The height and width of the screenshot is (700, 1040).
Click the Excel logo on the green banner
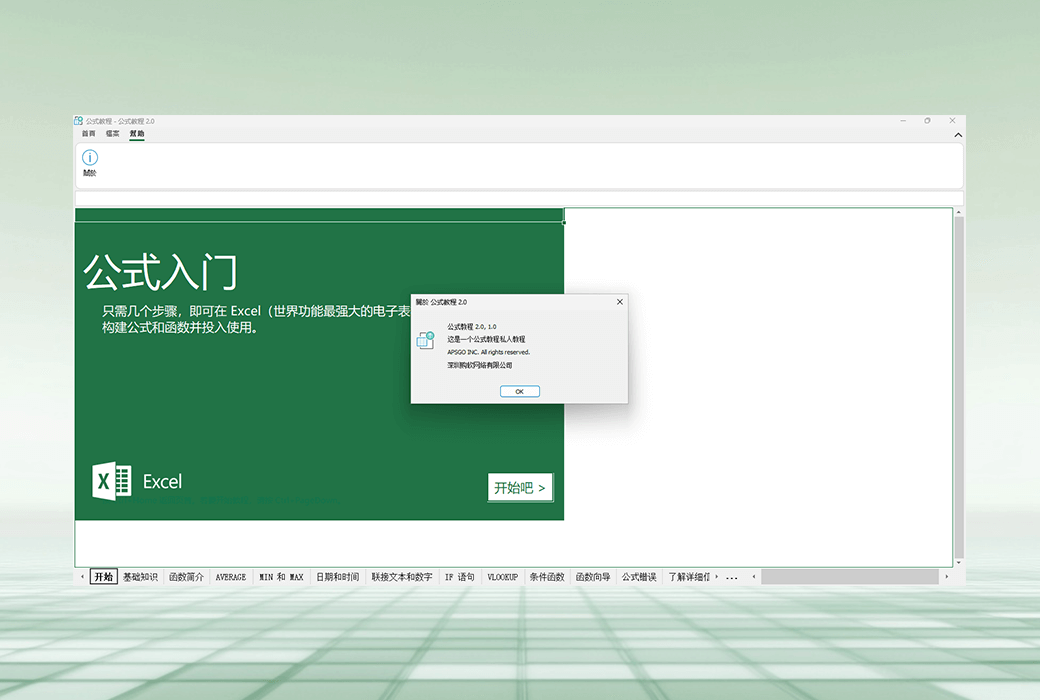[x=111, y=481]
